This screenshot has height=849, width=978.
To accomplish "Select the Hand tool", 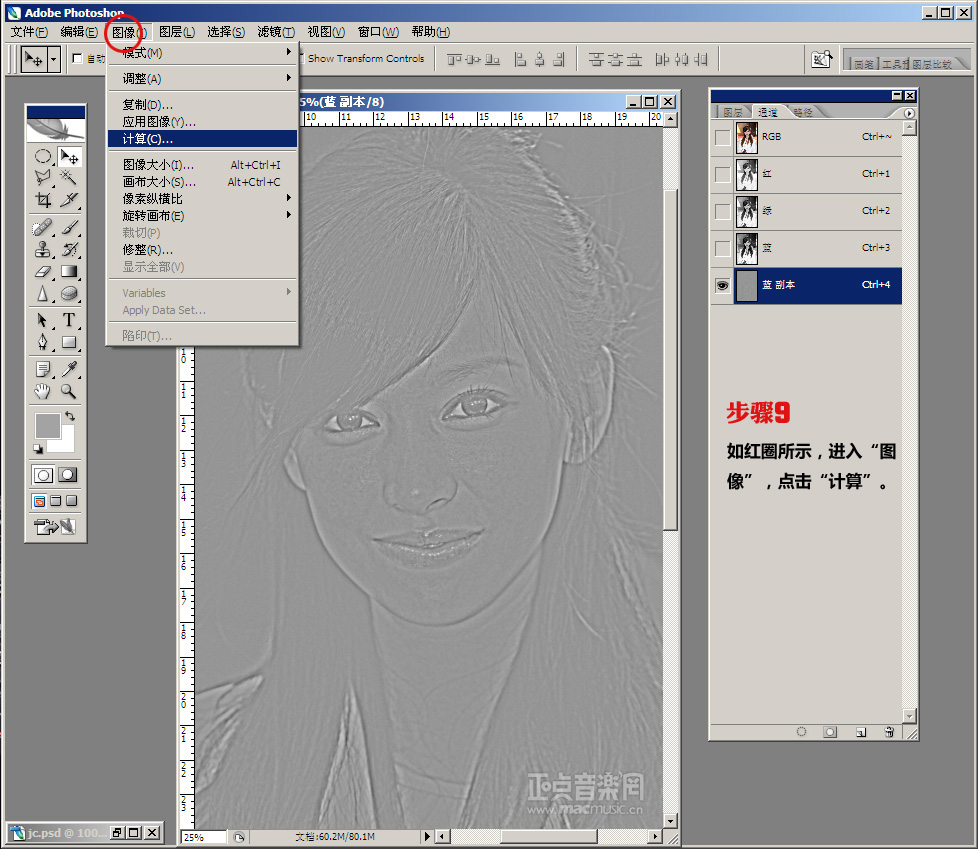I will [x=43, y=391].
